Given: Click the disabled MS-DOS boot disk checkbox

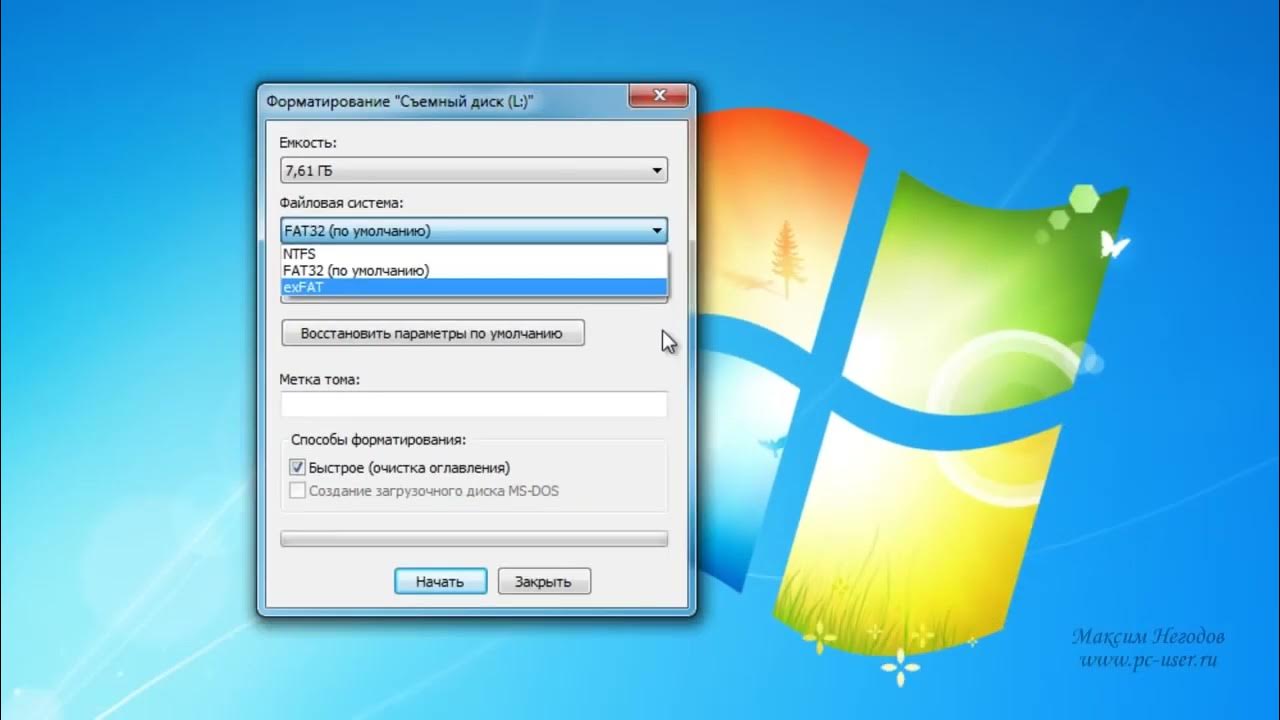Looking at the screenshot, I should 297,491.
